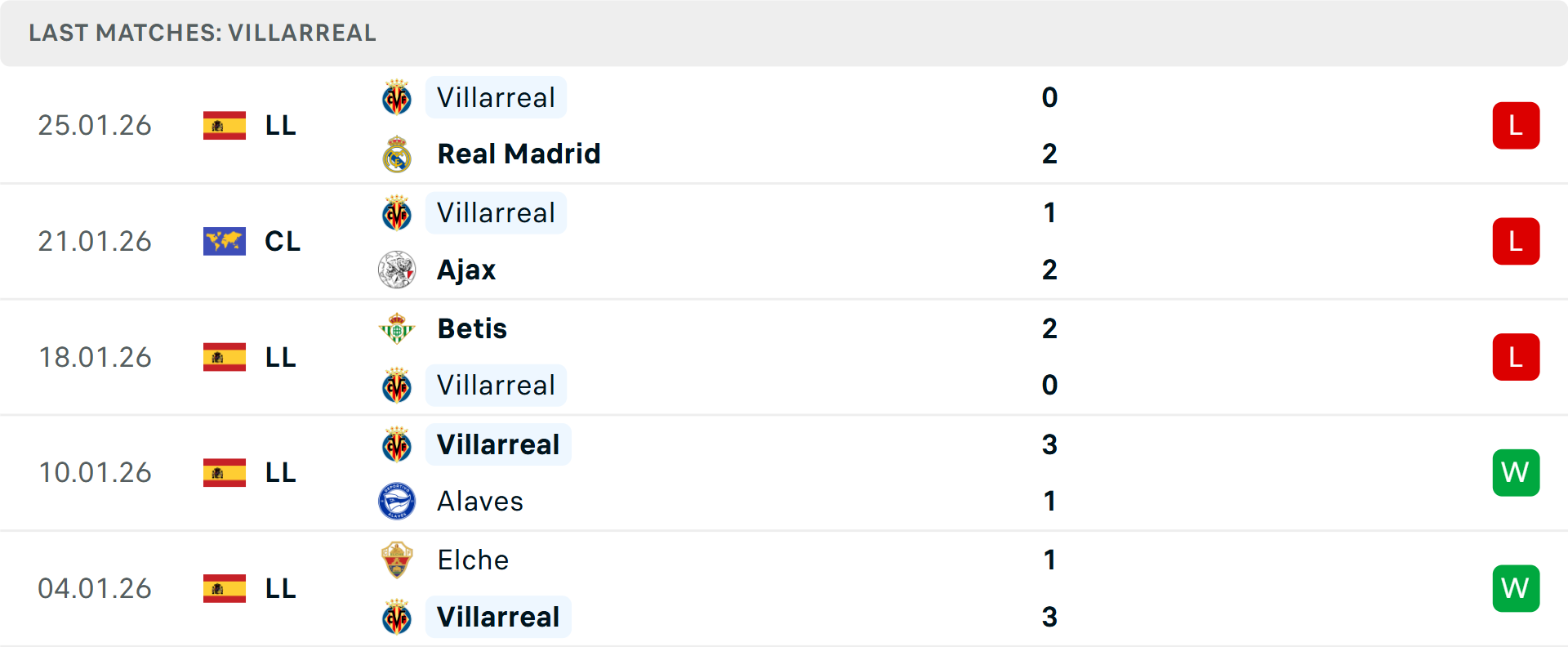
Task: Click Champions League flag icon on 21.01.26
Action: (225, 241)
